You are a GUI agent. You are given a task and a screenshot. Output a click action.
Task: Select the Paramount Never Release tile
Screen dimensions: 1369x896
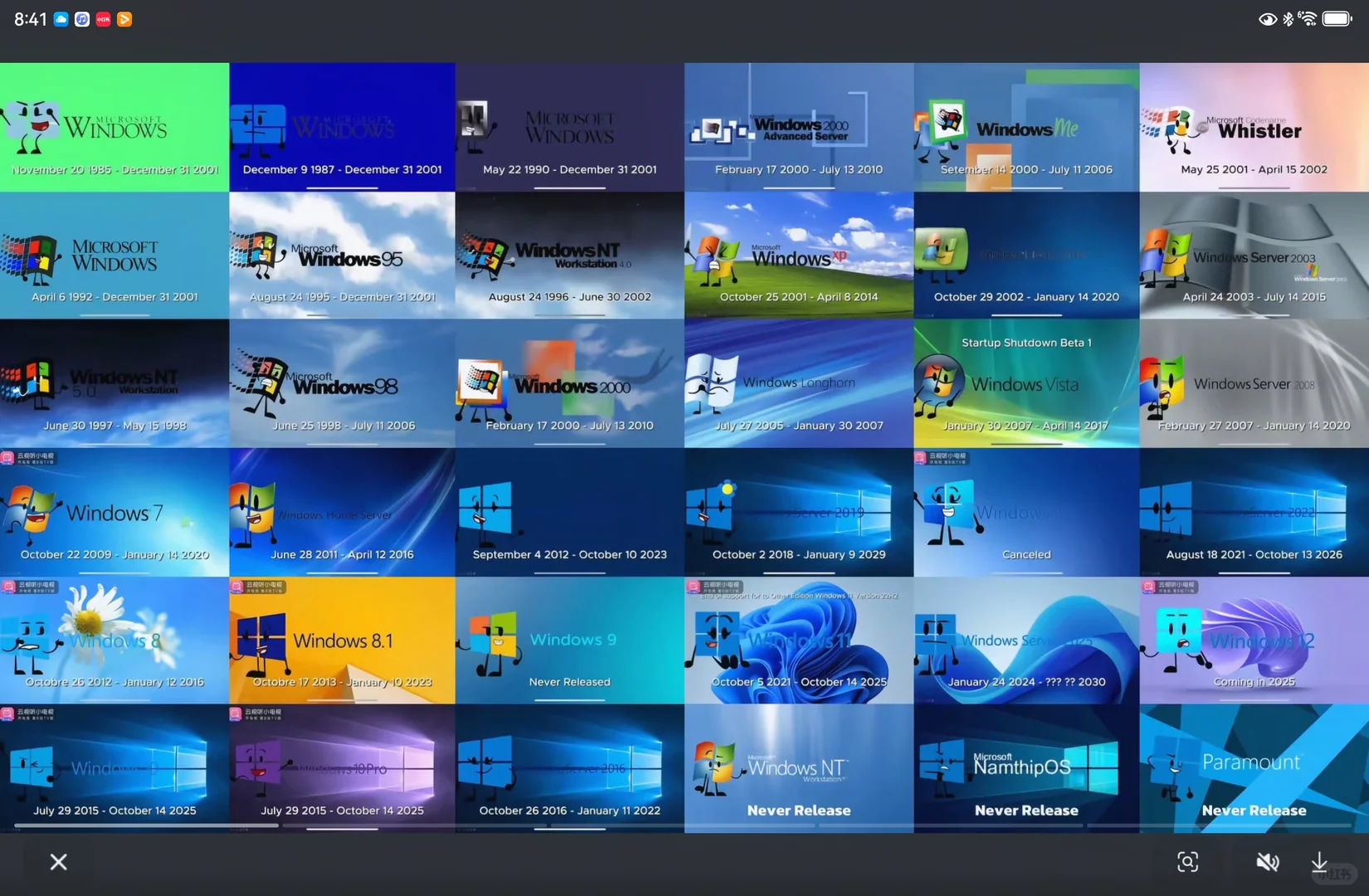(x=1254, y=769)
